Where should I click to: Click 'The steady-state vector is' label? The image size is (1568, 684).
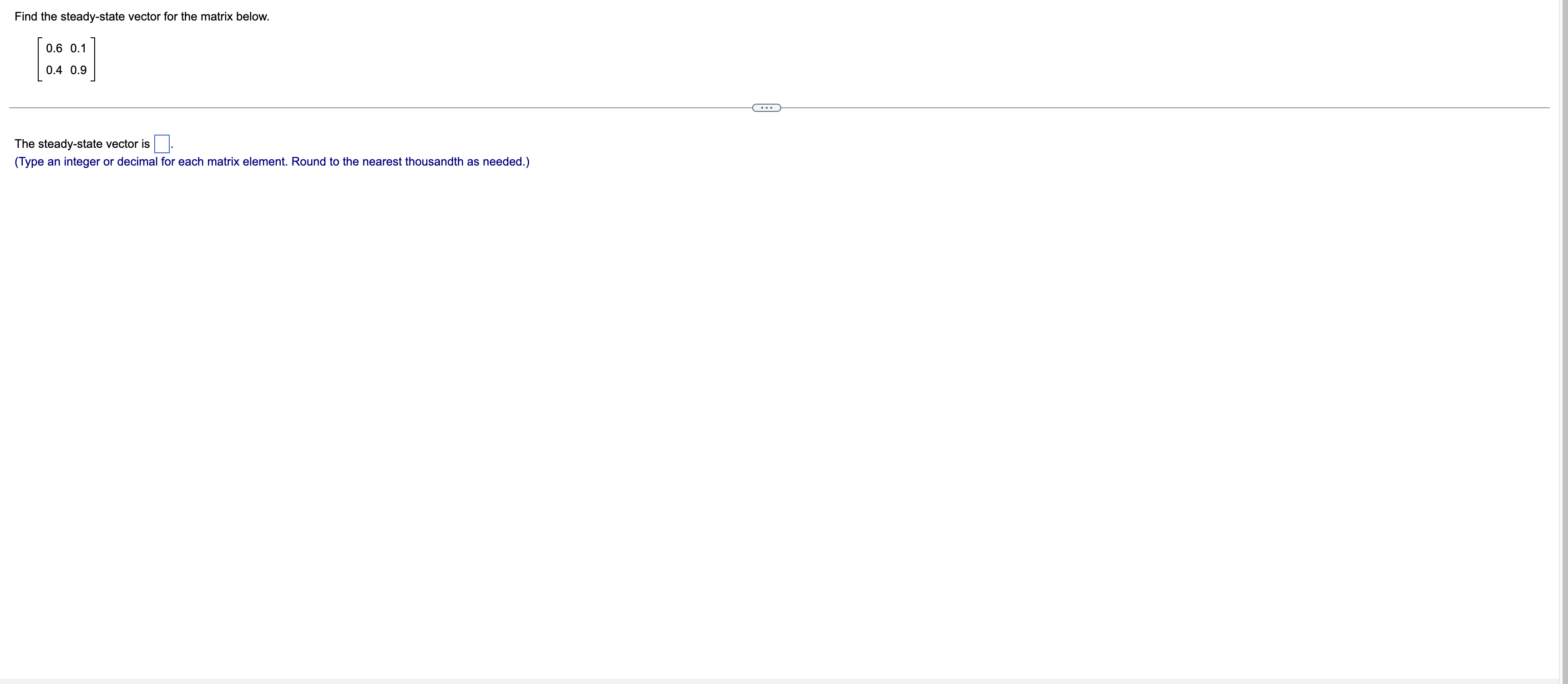click(81, 144)
